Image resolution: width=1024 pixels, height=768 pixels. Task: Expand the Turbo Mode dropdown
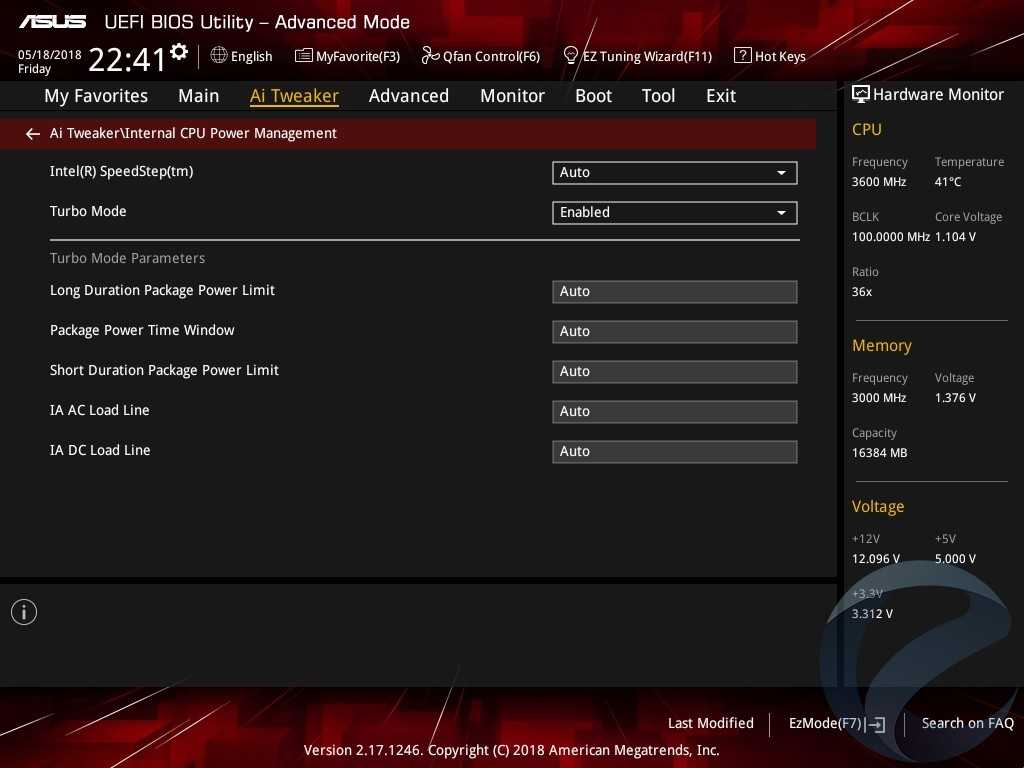pyautogui.click(x=674, y=213)
